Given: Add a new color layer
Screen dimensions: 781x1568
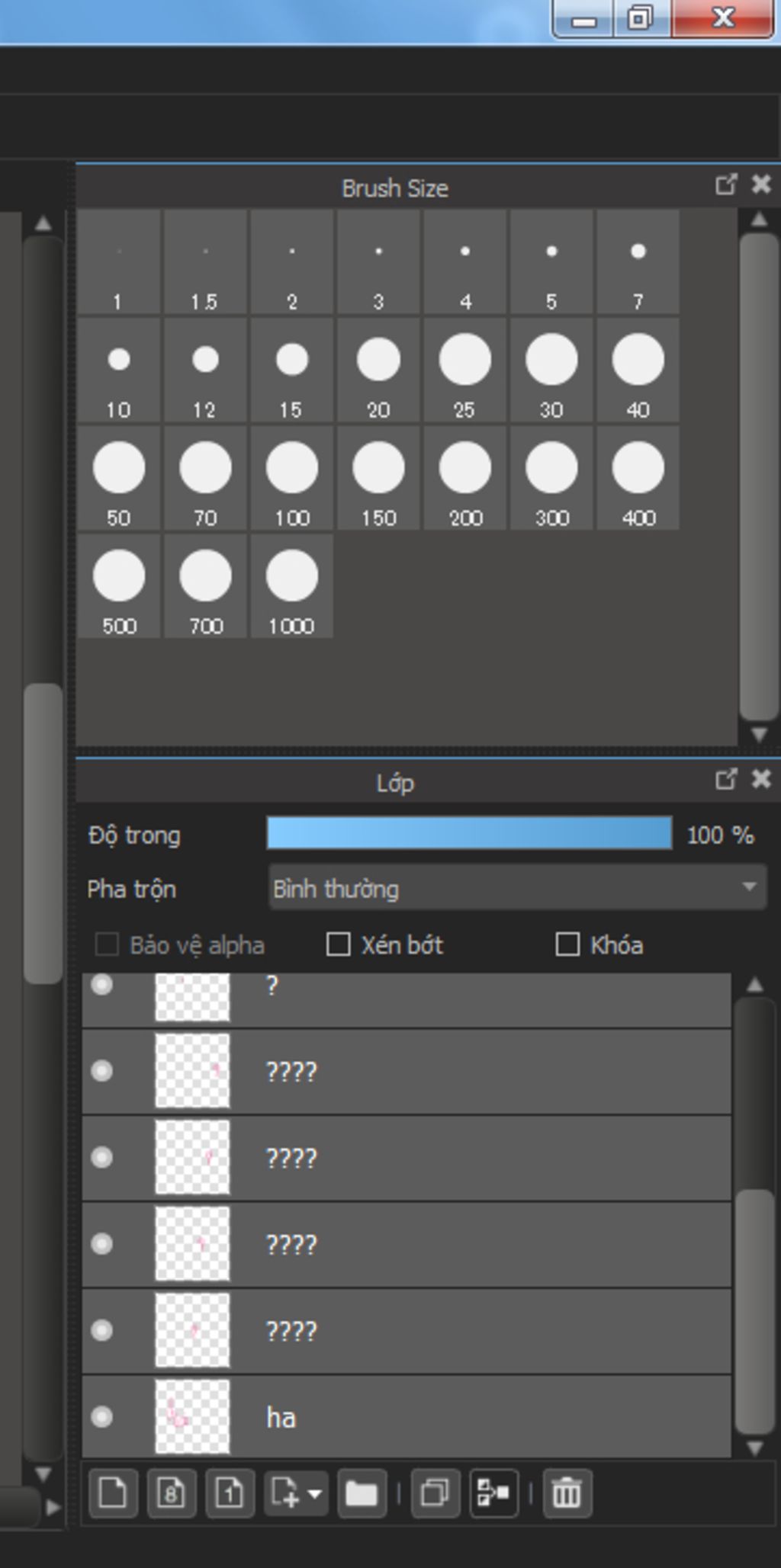Looking at the screenshot, I should point(113,1493).
